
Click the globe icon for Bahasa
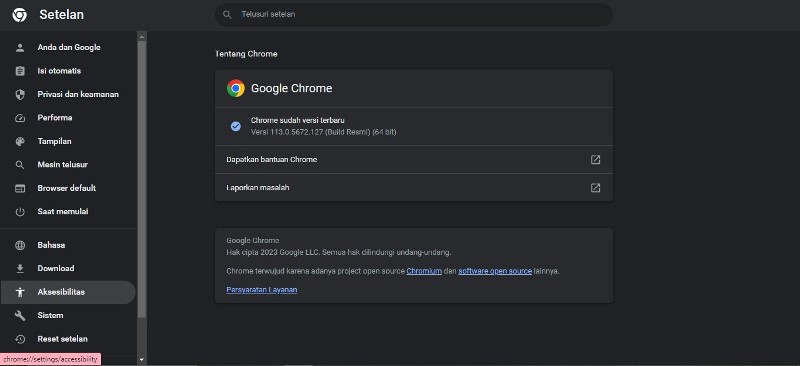click(x=20, y=245)
